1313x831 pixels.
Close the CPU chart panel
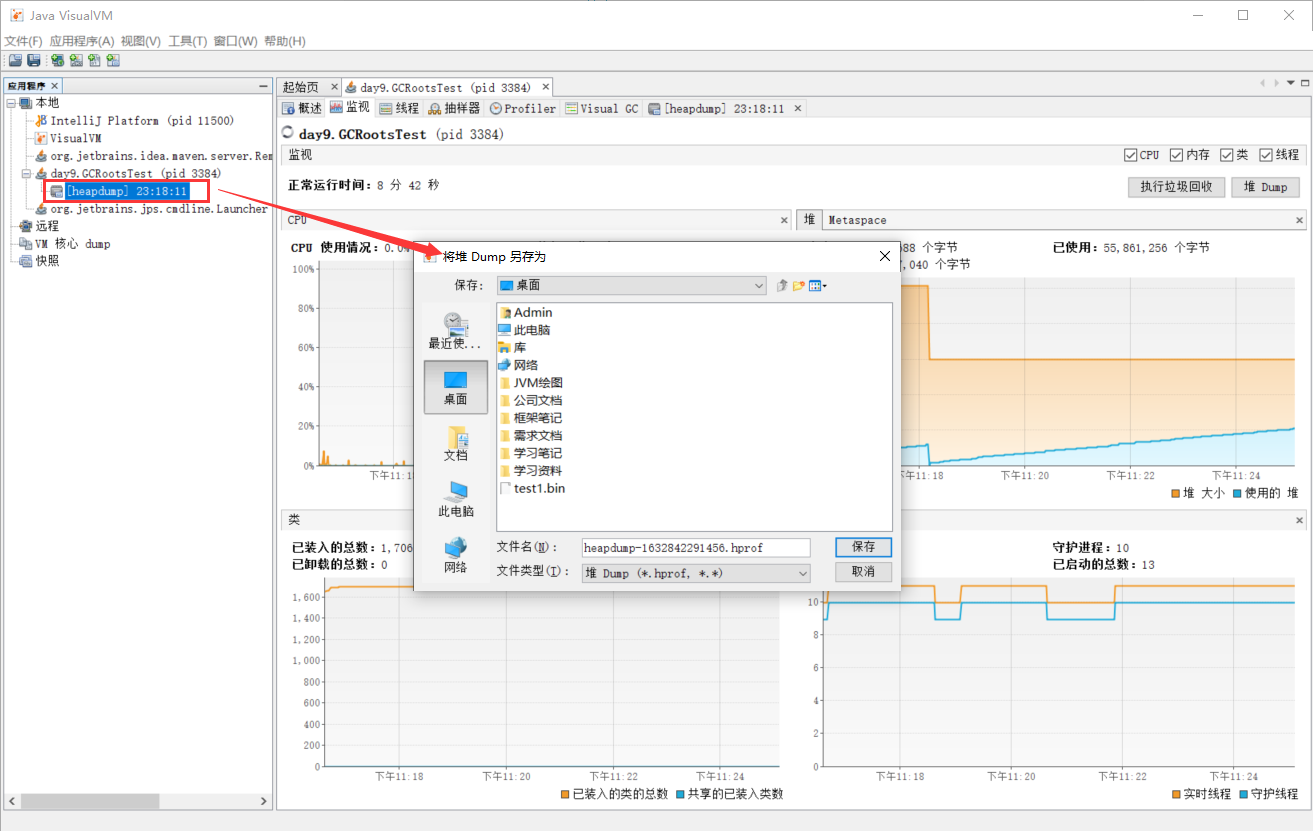point(785,219)
